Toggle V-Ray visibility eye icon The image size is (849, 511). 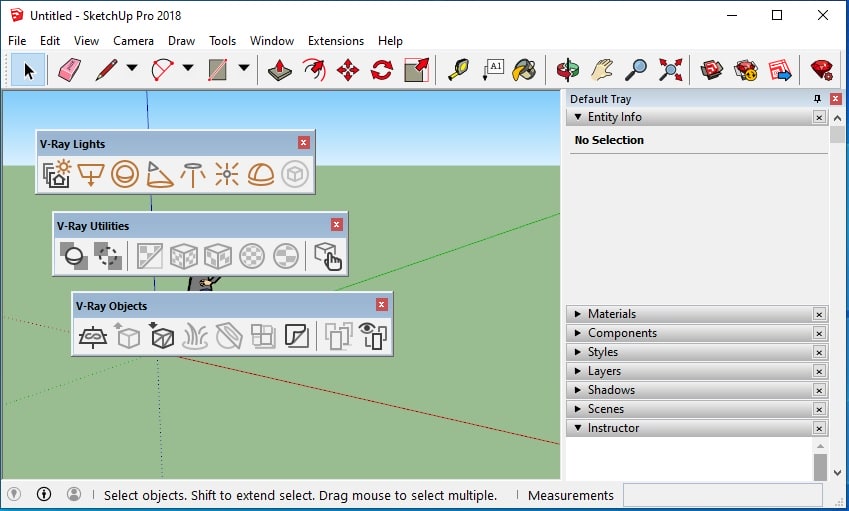[x=373, y=336]
